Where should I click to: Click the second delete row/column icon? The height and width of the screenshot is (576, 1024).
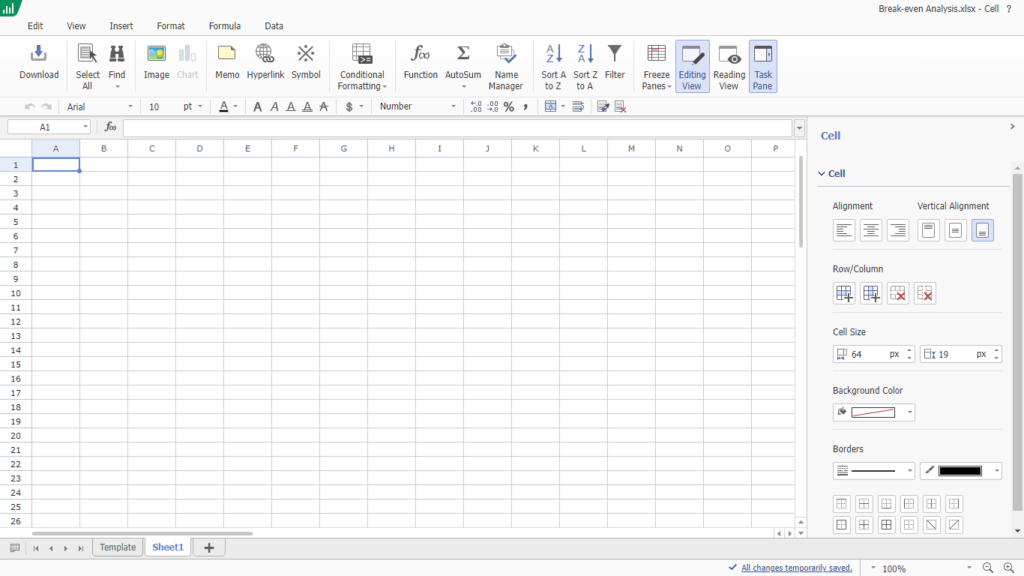[925, 293]
